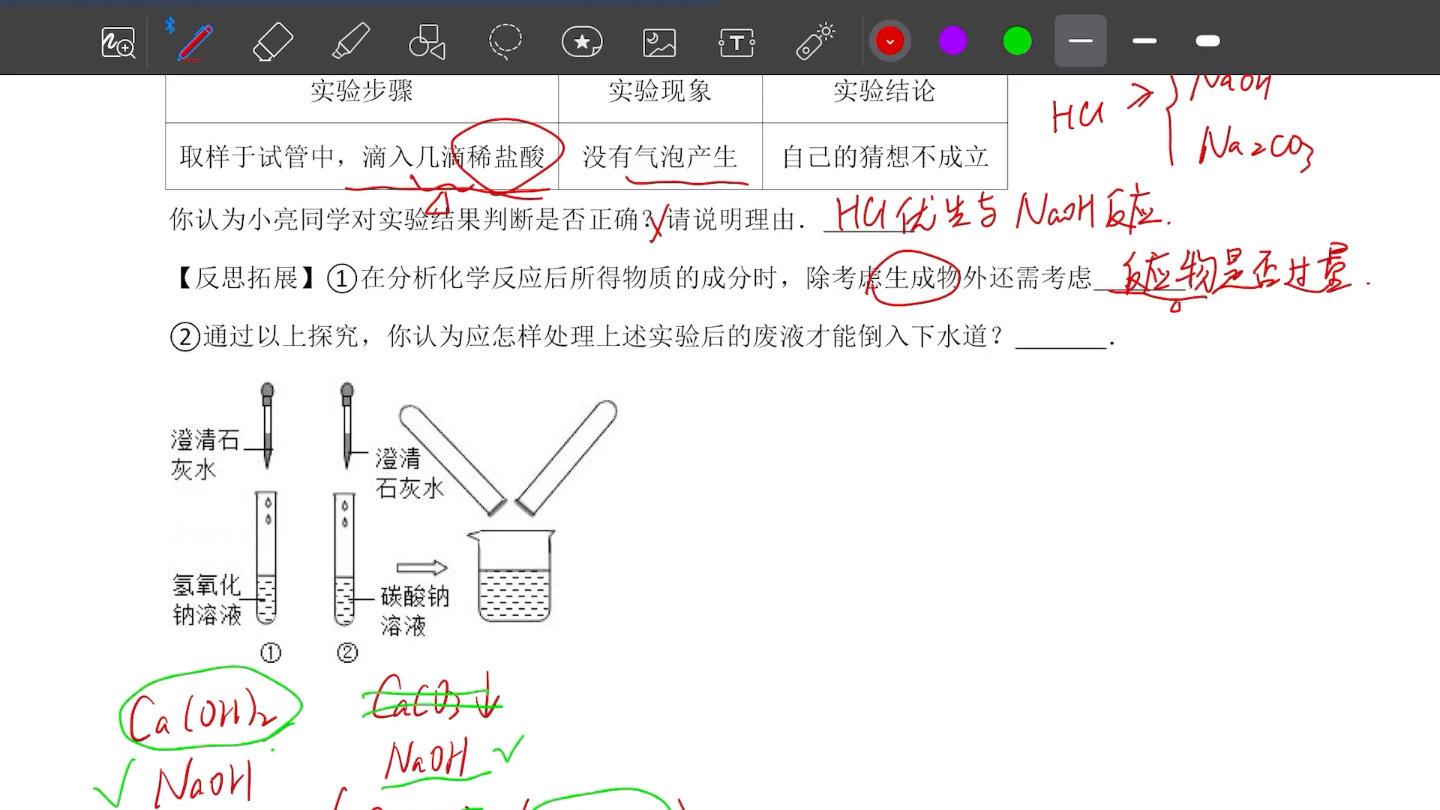Select the Eraser tool

tap(273, 42)
